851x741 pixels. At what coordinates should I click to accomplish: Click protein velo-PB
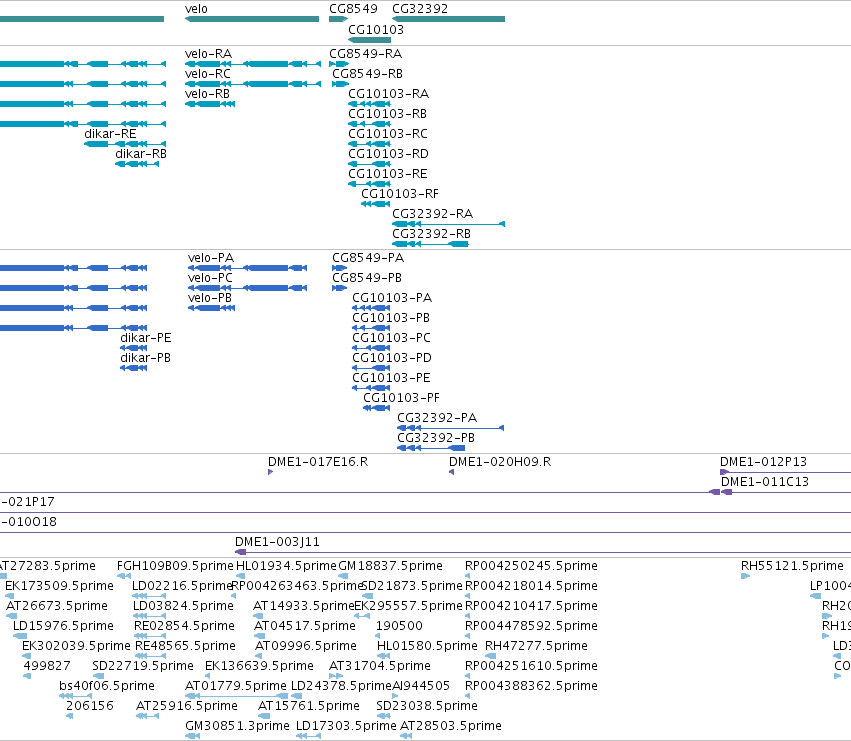coord(210,298)
